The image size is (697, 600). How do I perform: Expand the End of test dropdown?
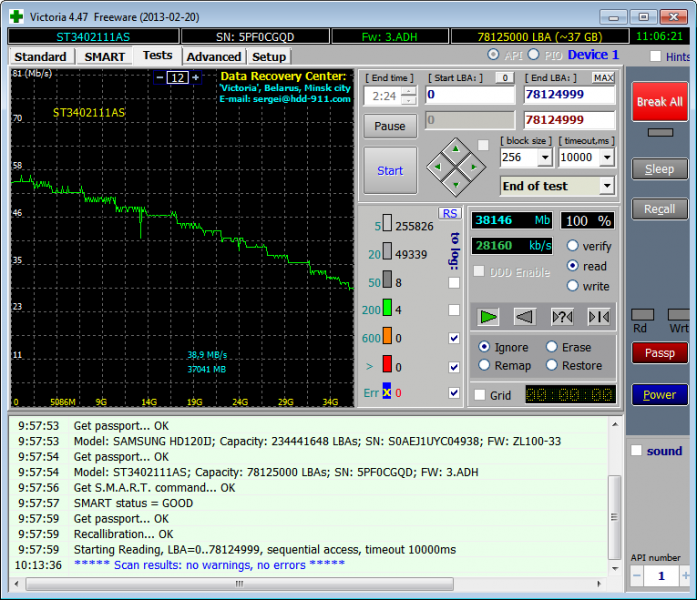point(606,186)
